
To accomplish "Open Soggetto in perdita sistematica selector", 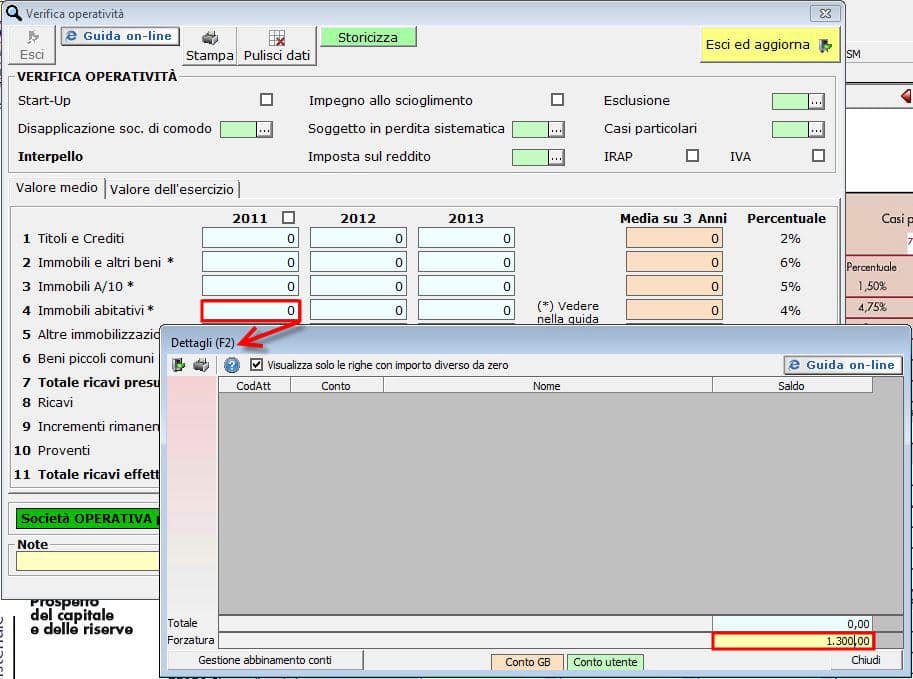I will click(556, 129).
